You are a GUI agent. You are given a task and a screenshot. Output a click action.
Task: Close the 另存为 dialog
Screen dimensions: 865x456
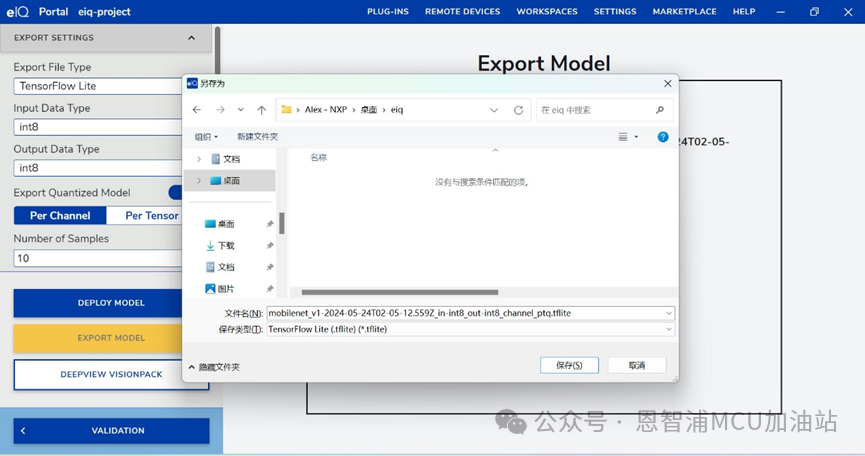(x=668, y=83)
